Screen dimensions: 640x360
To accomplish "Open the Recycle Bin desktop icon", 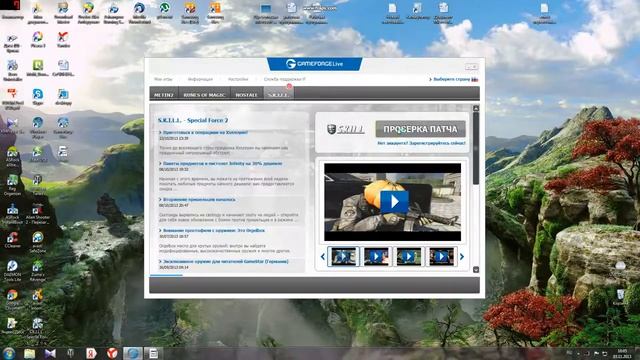I will coord(620,297).
